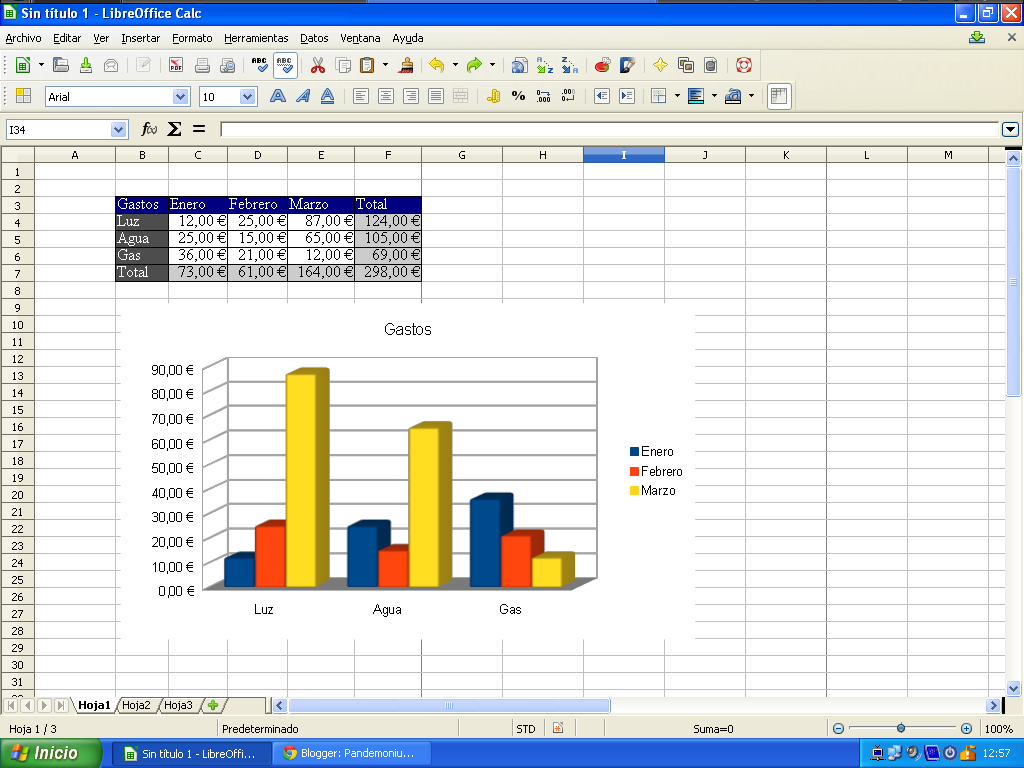Screen dimensions: 1024x768
Task: Activate the spellcheck tool
Action: tap(258, 64)
